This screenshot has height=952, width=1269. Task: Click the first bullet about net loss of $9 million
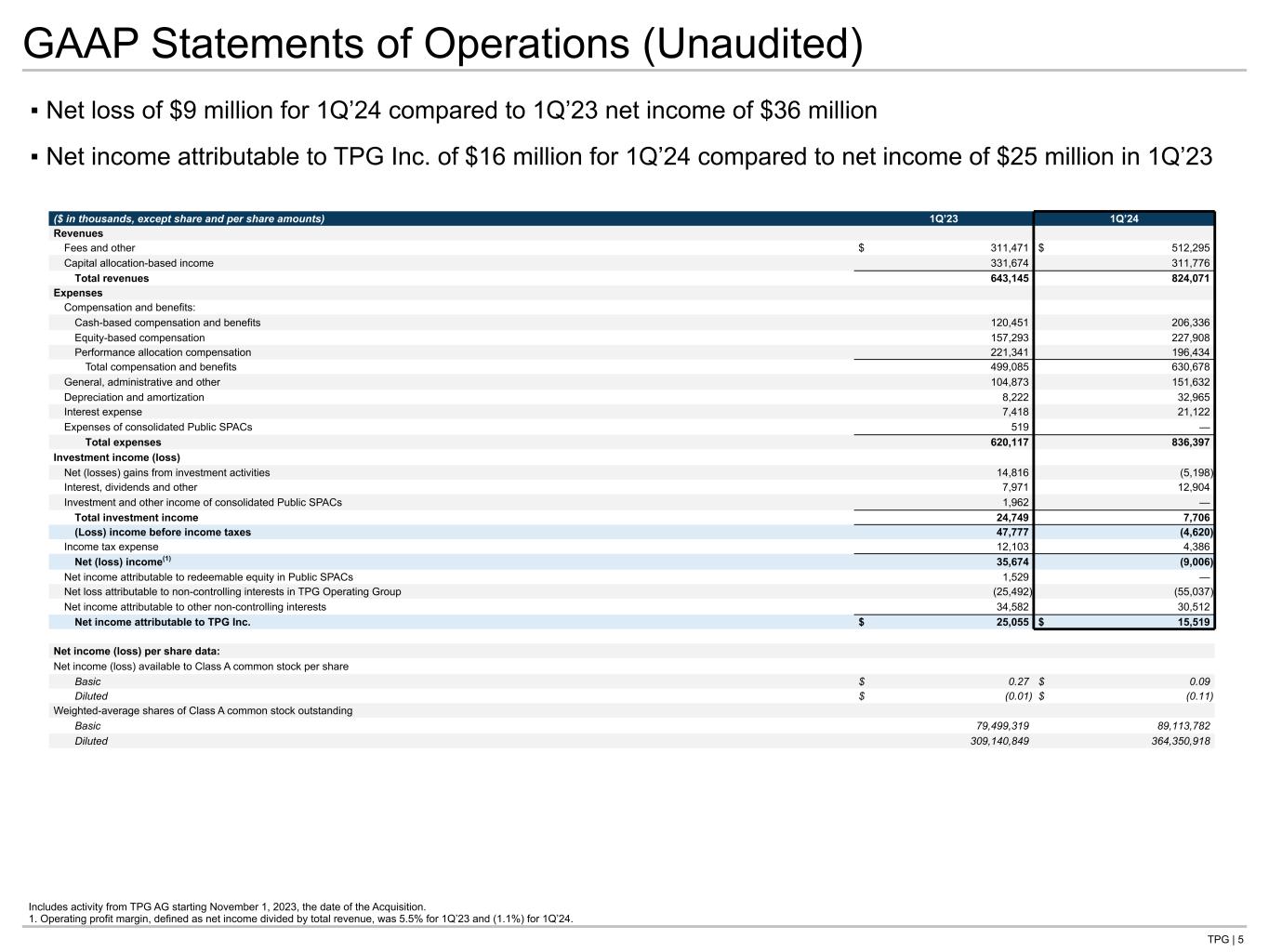pyautogui.click(x=461, y=111)
